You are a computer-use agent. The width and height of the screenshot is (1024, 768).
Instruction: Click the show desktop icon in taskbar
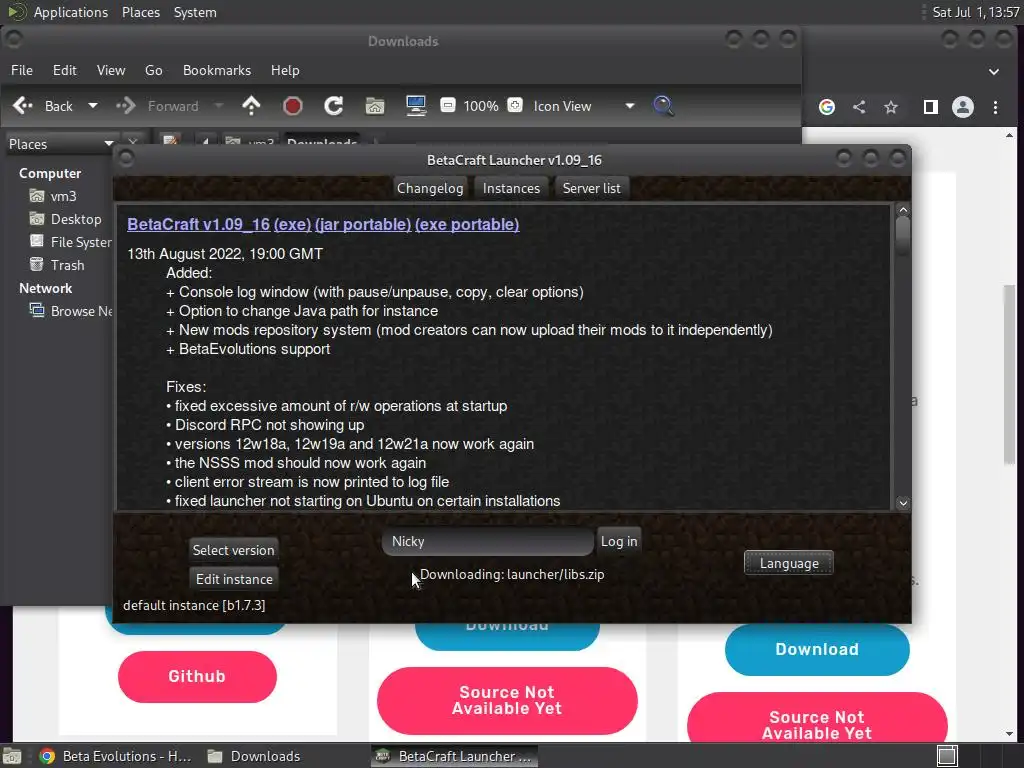tap(12, 756)
